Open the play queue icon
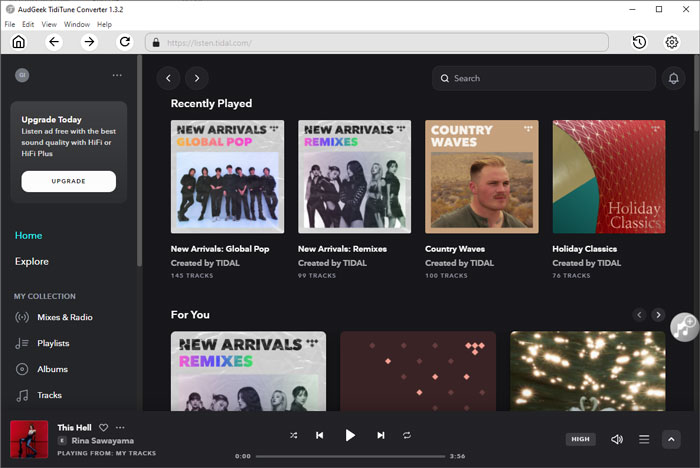This screenshot has width=700, height=468. click(644, 439)
